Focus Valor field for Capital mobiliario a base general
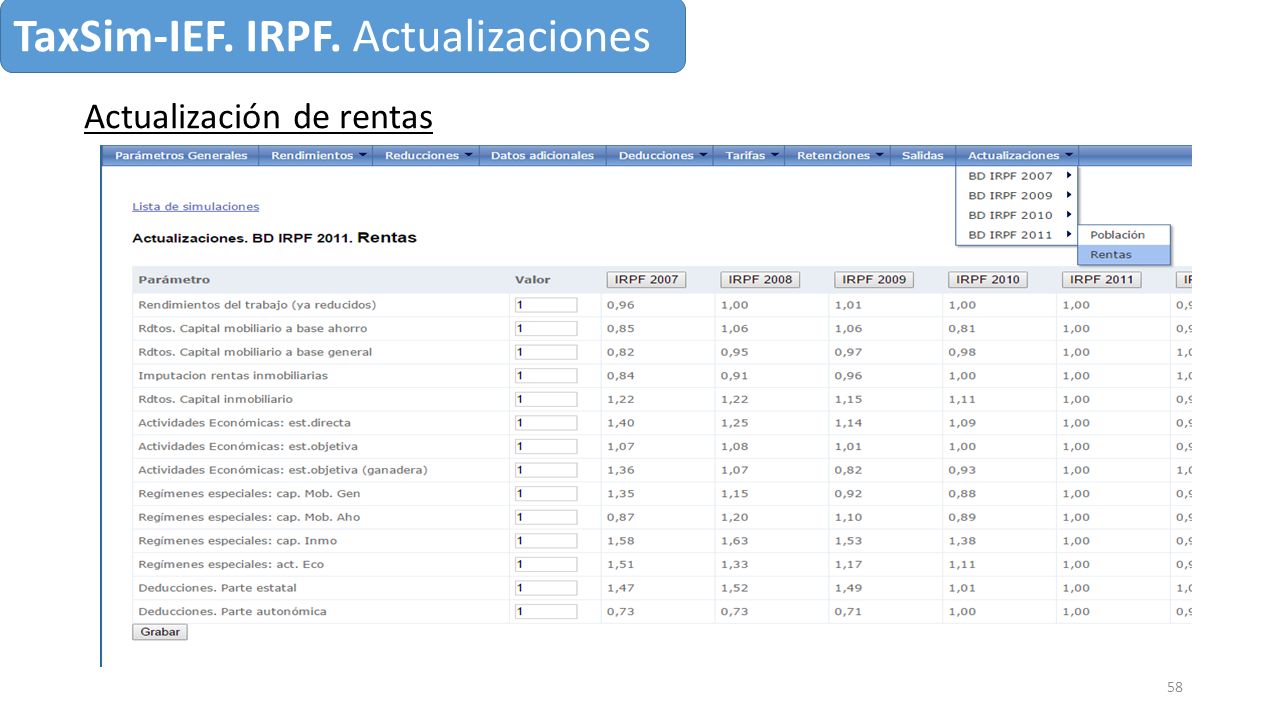Image resolution: width=1280 pixels, height=720 pixels. [546, 352]
